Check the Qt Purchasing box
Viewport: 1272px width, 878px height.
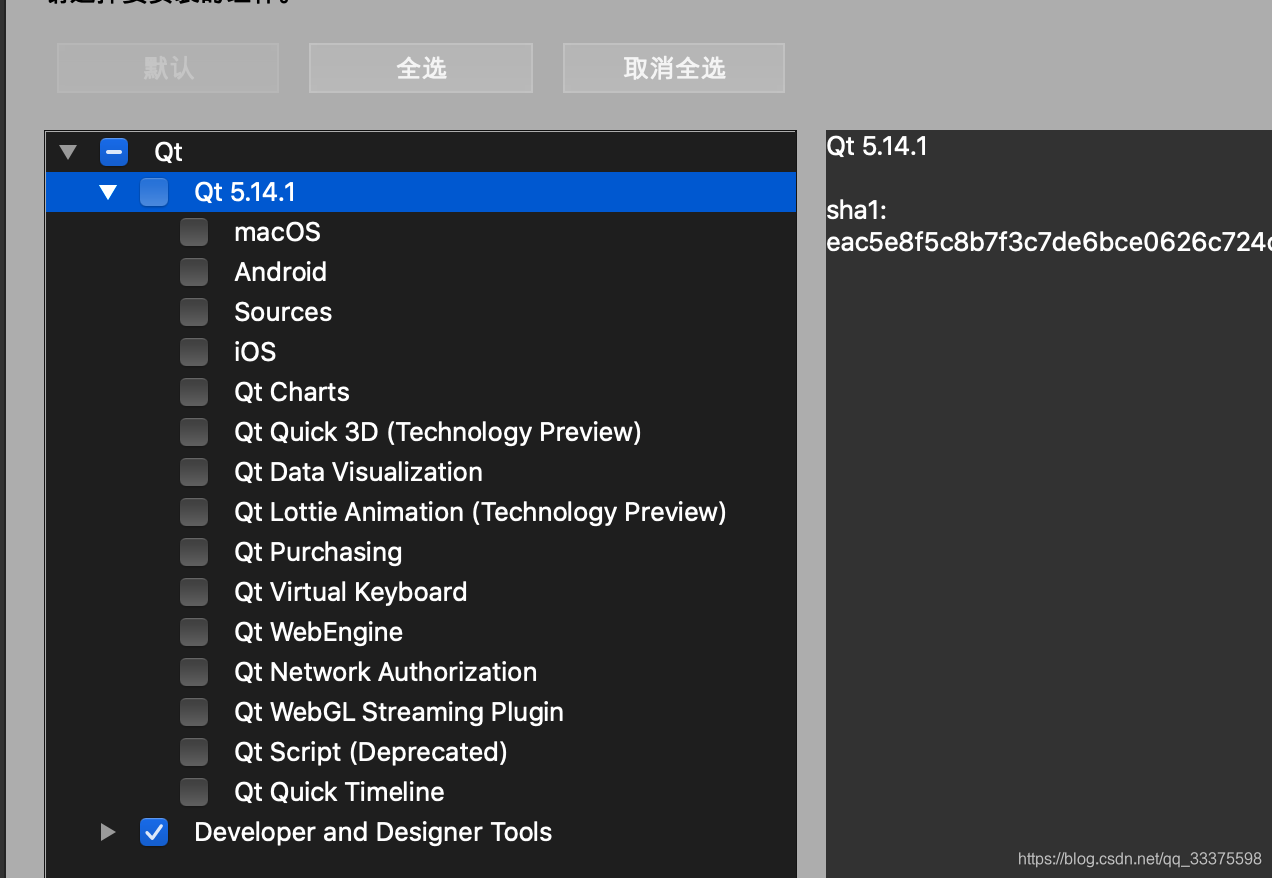[x=194, y=552]
